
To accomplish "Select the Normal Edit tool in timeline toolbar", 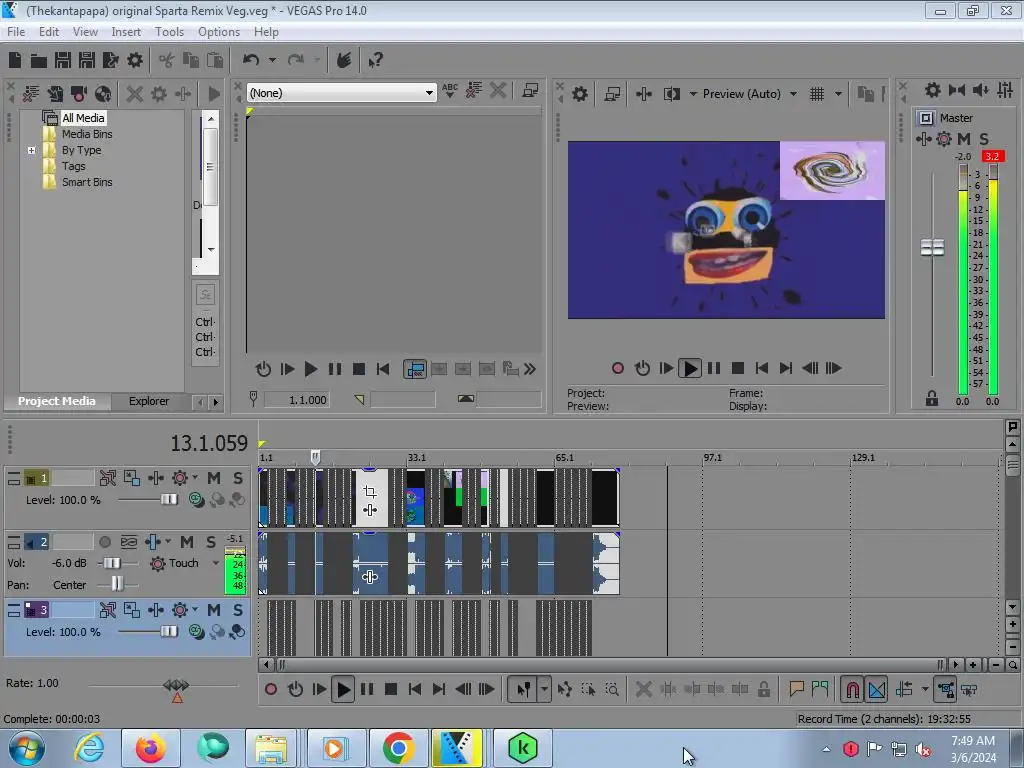I will [524, 689].
